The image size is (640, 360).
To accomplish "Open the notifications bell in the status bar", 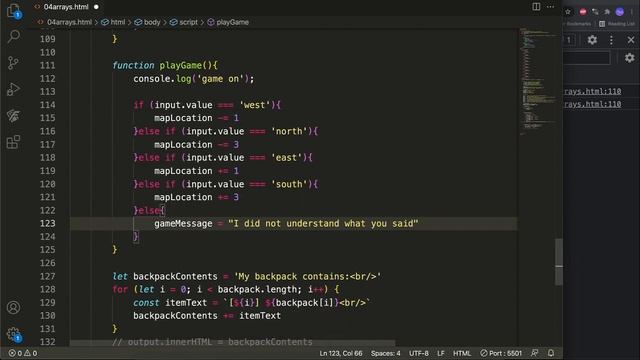I will (551, 353).
